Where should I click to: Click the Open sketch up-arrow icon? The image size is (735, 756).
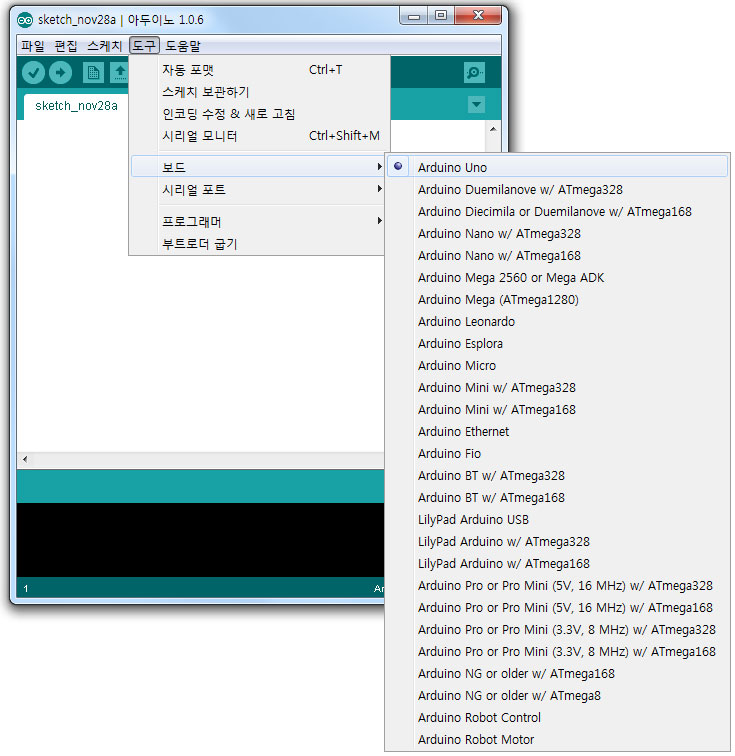pos(119,73)
